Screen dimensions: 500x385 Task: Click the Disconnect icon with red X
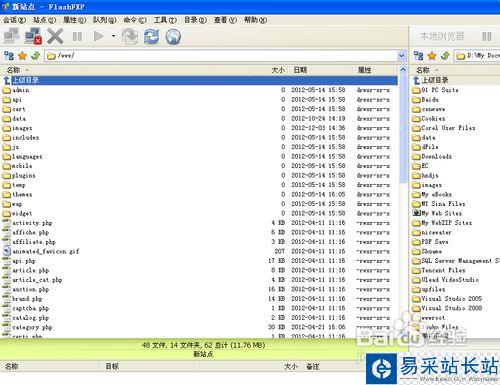pos(33,36)
